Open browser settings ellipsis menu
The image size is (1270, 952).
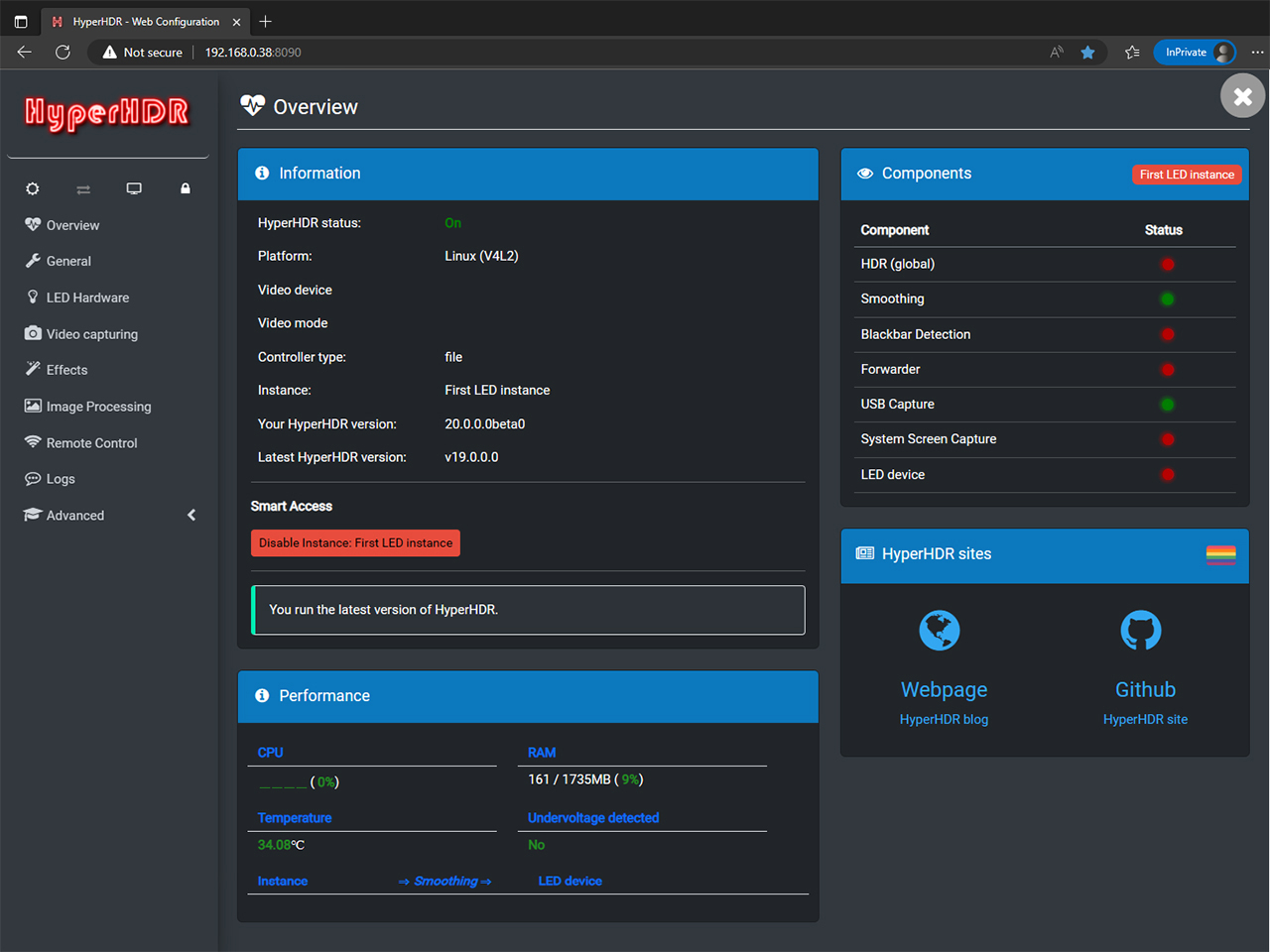tap(1257, 53)
